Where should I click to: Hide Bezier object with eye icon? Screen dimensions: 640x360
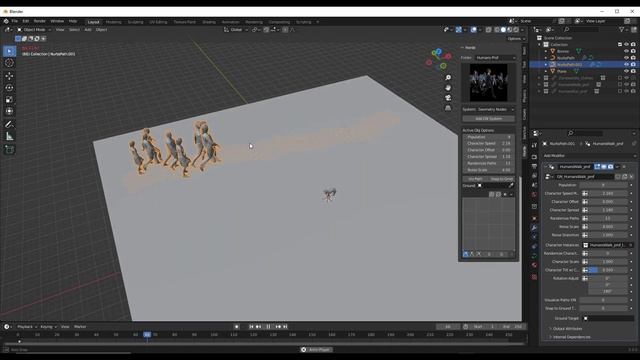[626, 51]
